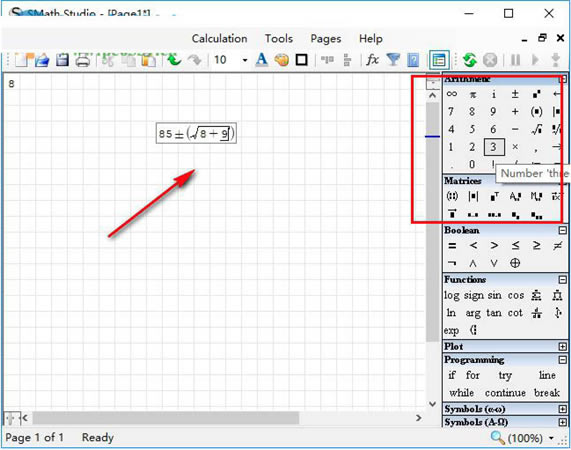Insert the sin function

[494, 295]
